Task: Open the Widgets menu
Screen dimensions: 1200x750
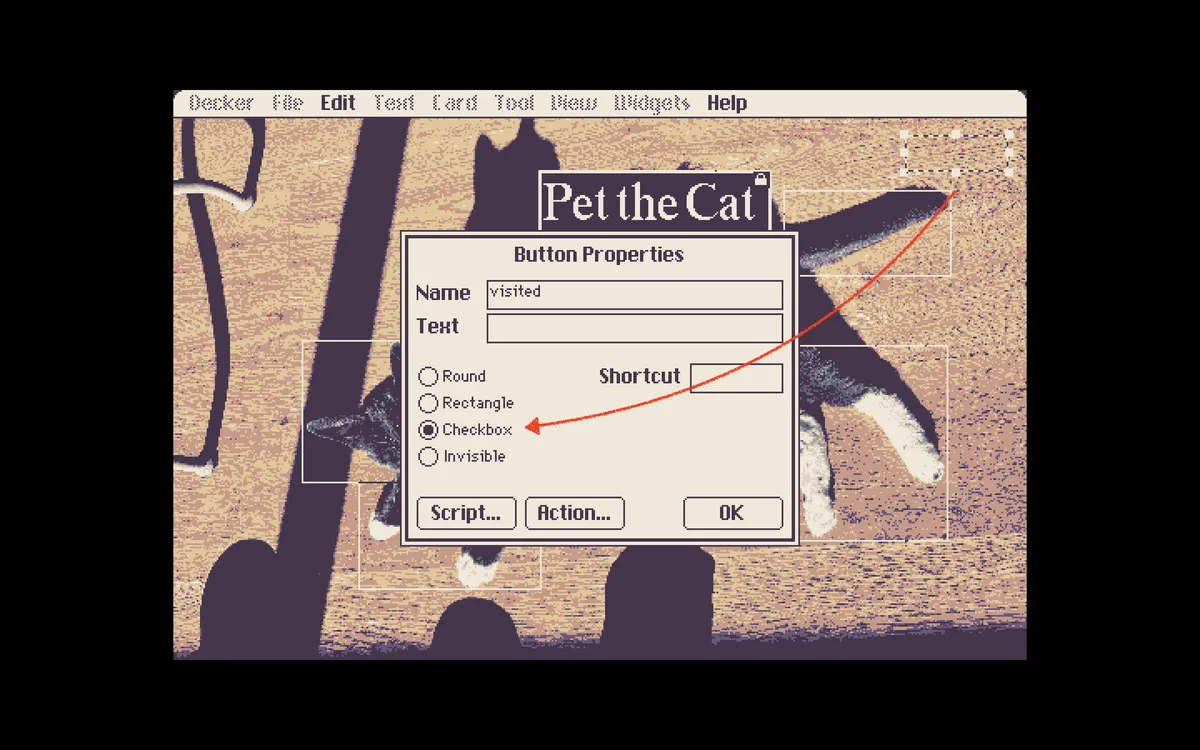Action: [x=652, y=103]
